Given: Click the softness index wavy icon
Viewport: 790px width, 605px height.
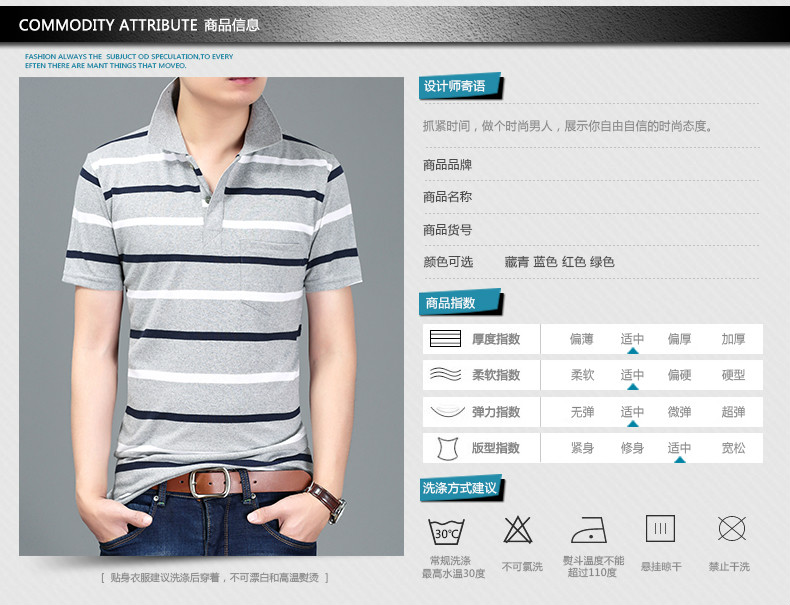Looking at the screenshot, I should coord(445,375).
